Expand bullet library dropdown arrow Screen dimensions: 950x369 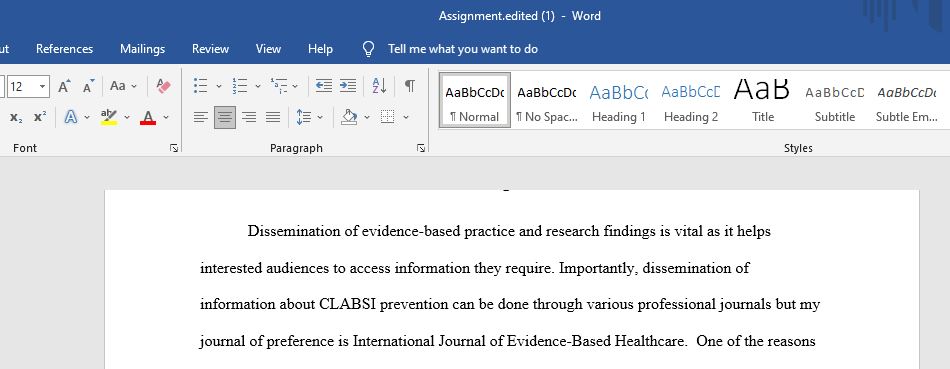tap(219, 87)
